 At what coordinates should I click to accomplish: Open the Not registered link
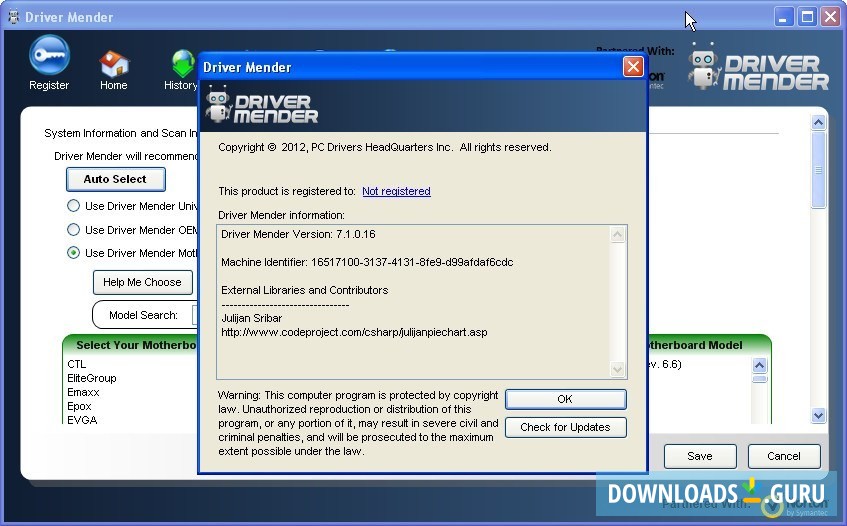pyautogui.click(x=396, y=191)
